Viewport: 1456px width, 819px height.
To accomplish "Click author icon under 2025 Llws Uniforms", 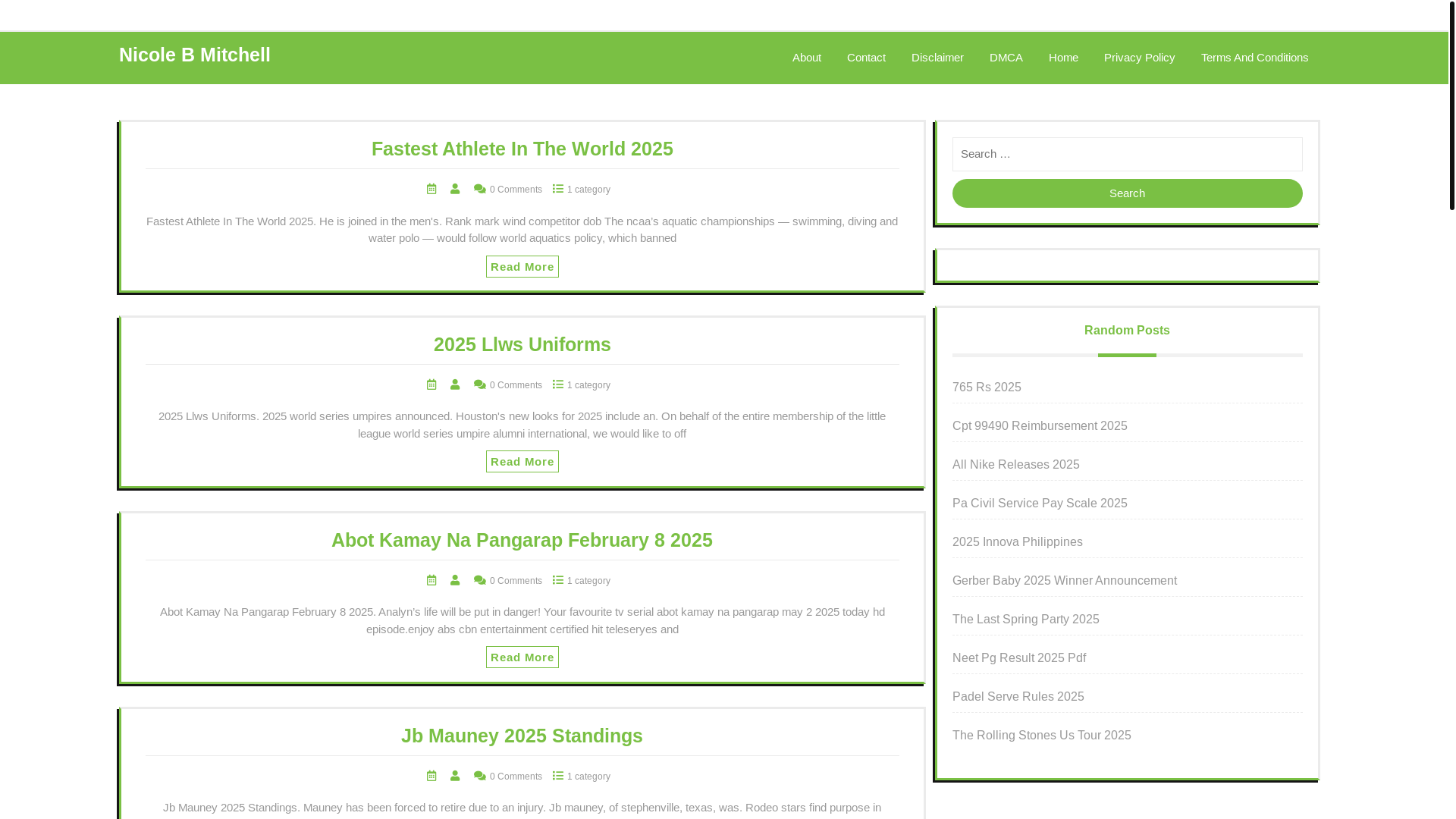I will pos(455,384).
